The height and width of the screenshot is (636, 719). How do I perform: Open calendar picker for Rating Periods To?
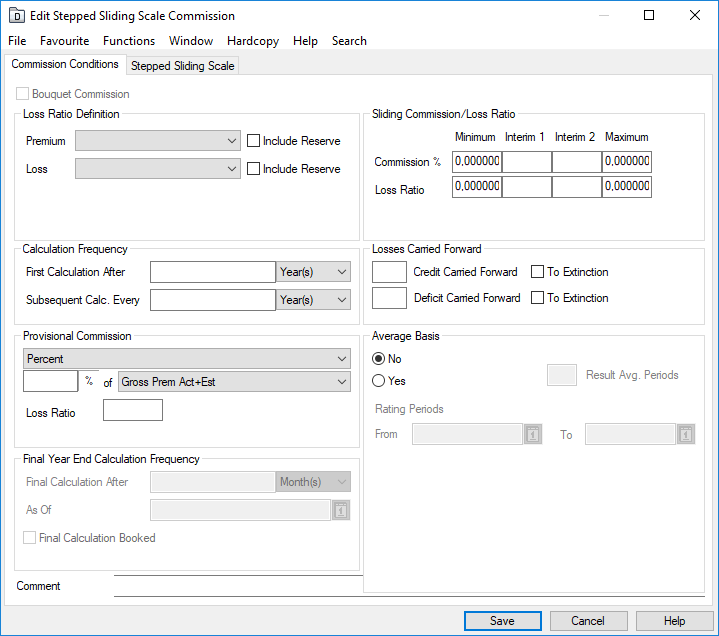point(685,435)
